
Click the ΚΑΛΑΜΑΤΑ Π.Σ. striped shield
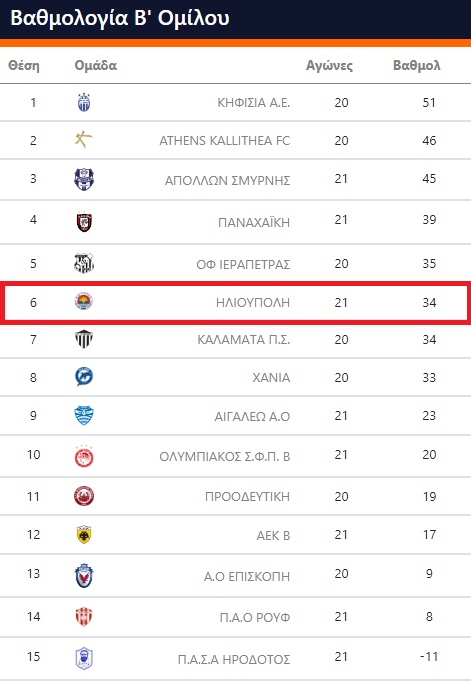pyautogui.click(x=84, y=340)
